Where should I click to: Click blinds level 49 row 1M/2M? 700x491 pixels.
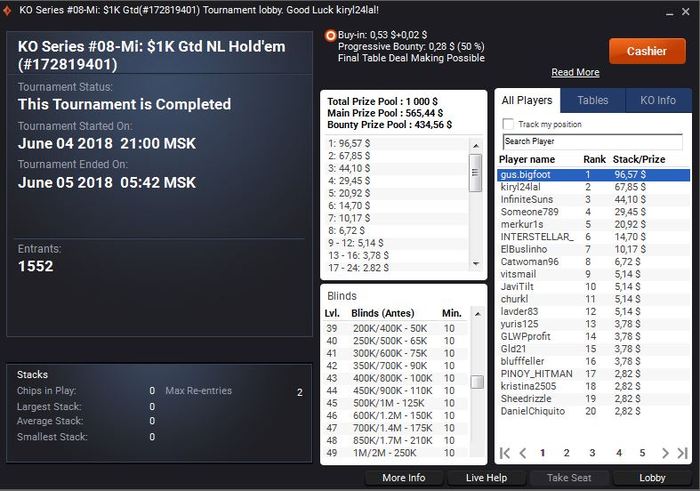click(396, 453)
